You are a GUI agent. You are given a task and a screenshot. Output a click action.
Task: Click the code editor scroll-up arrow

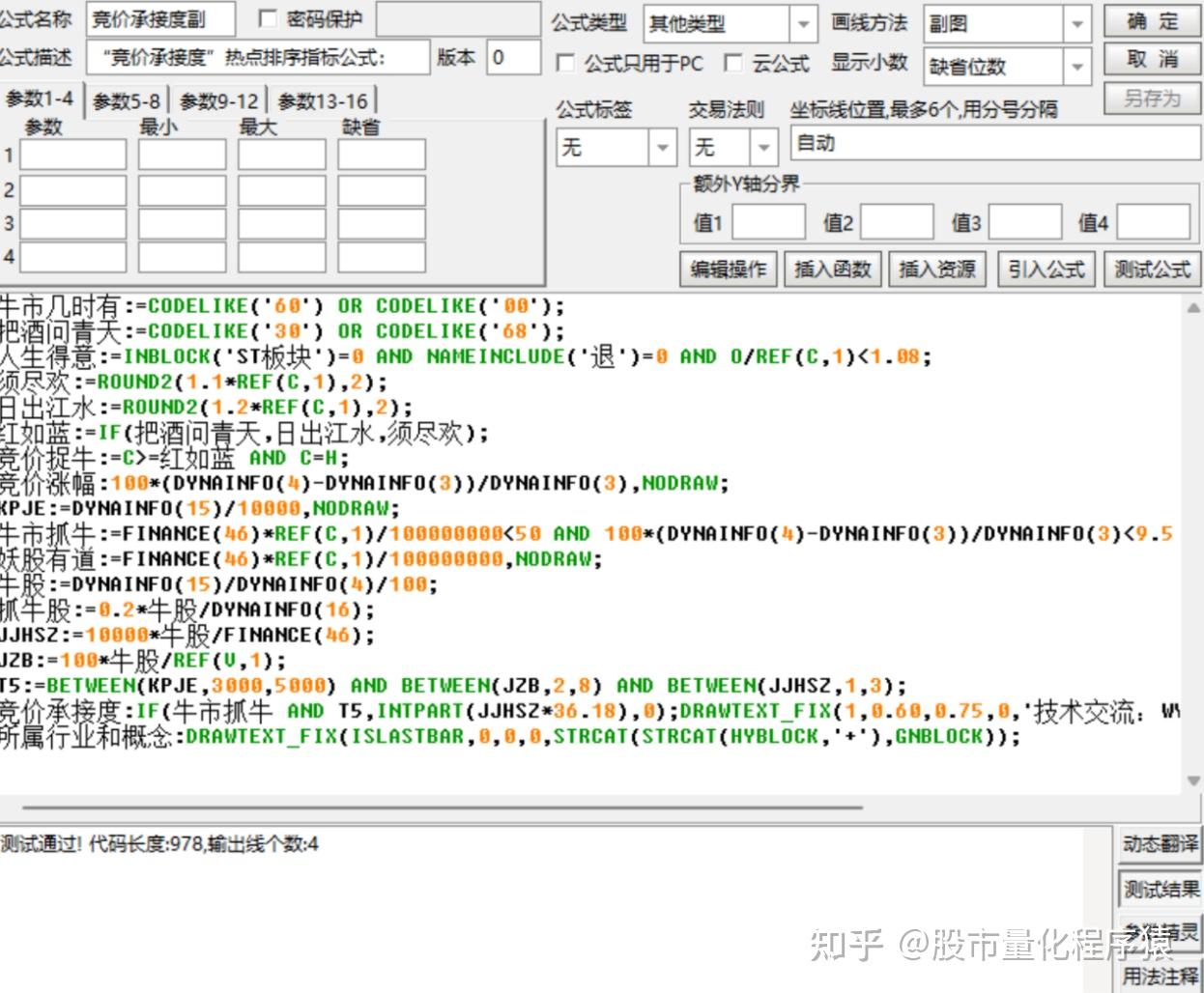coord(1193,308)
